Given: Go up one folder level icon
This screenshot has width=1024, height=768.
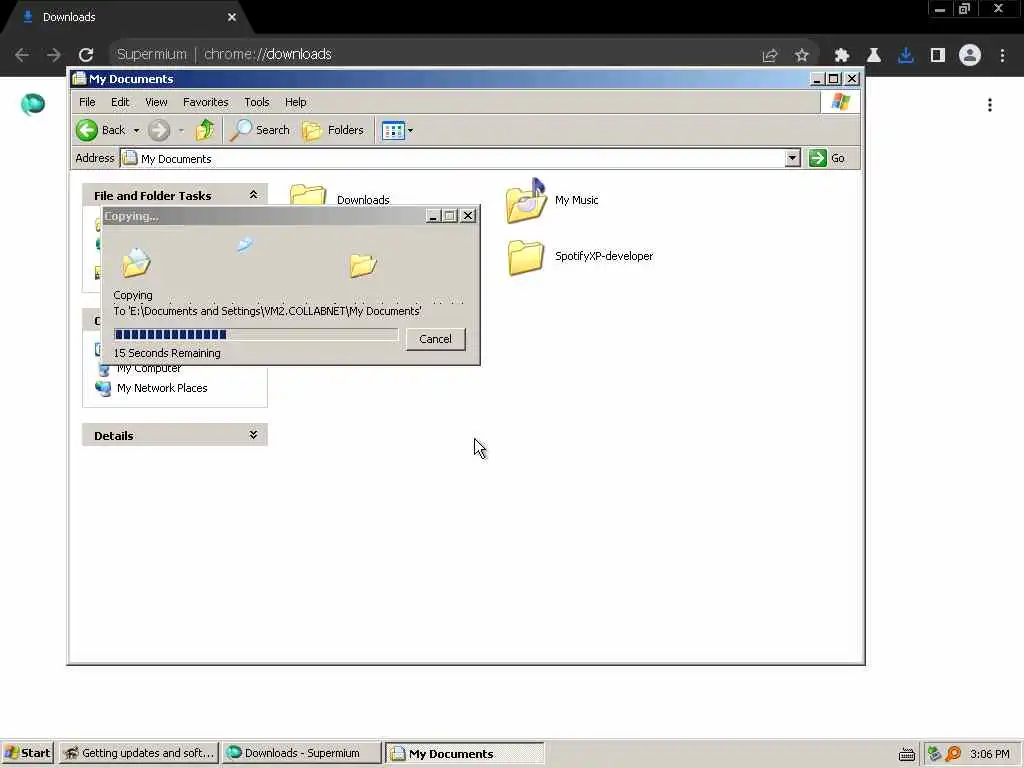Looking at the screenshot, I should coord(205,130).
